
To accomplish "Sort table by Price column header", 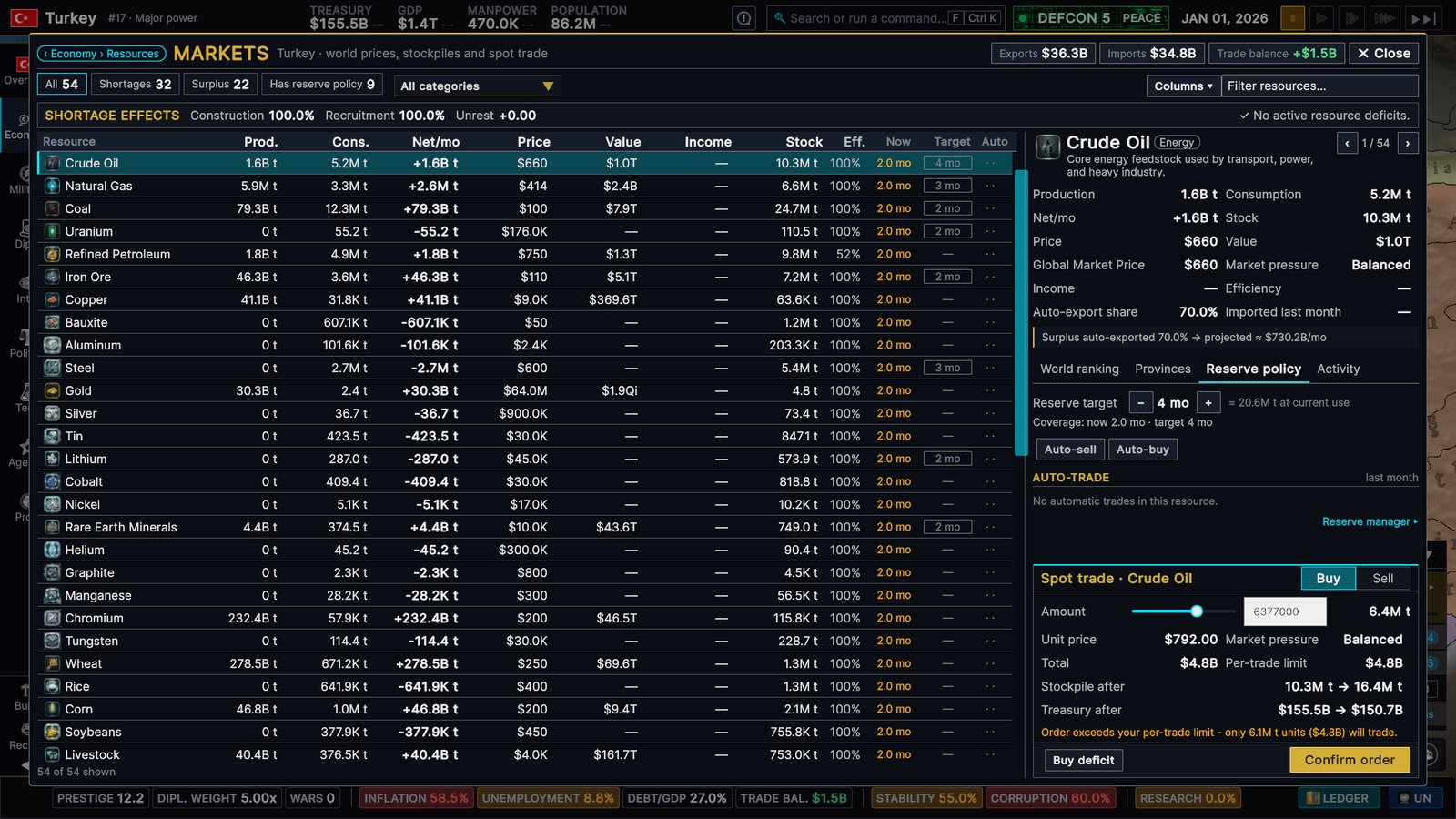I will pos(533,142).
